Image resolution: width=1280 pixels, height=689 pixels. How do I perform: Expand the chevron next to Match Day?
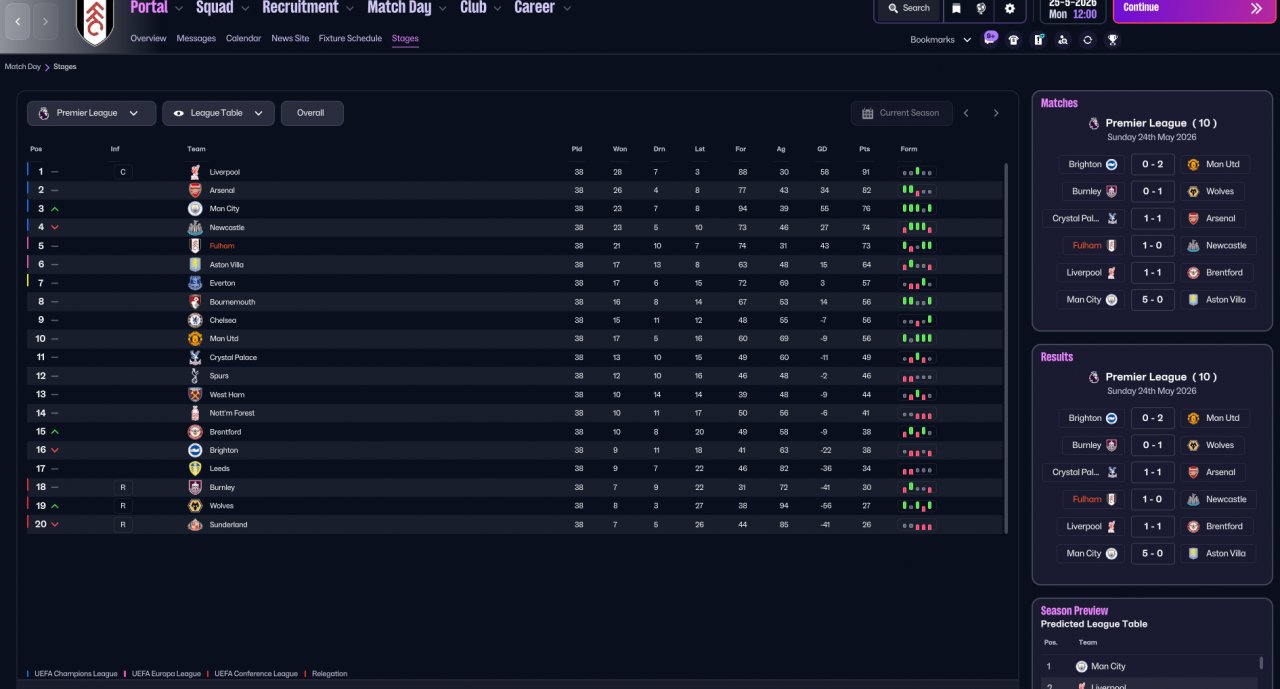pyautogui.click(x=443, y=8)
